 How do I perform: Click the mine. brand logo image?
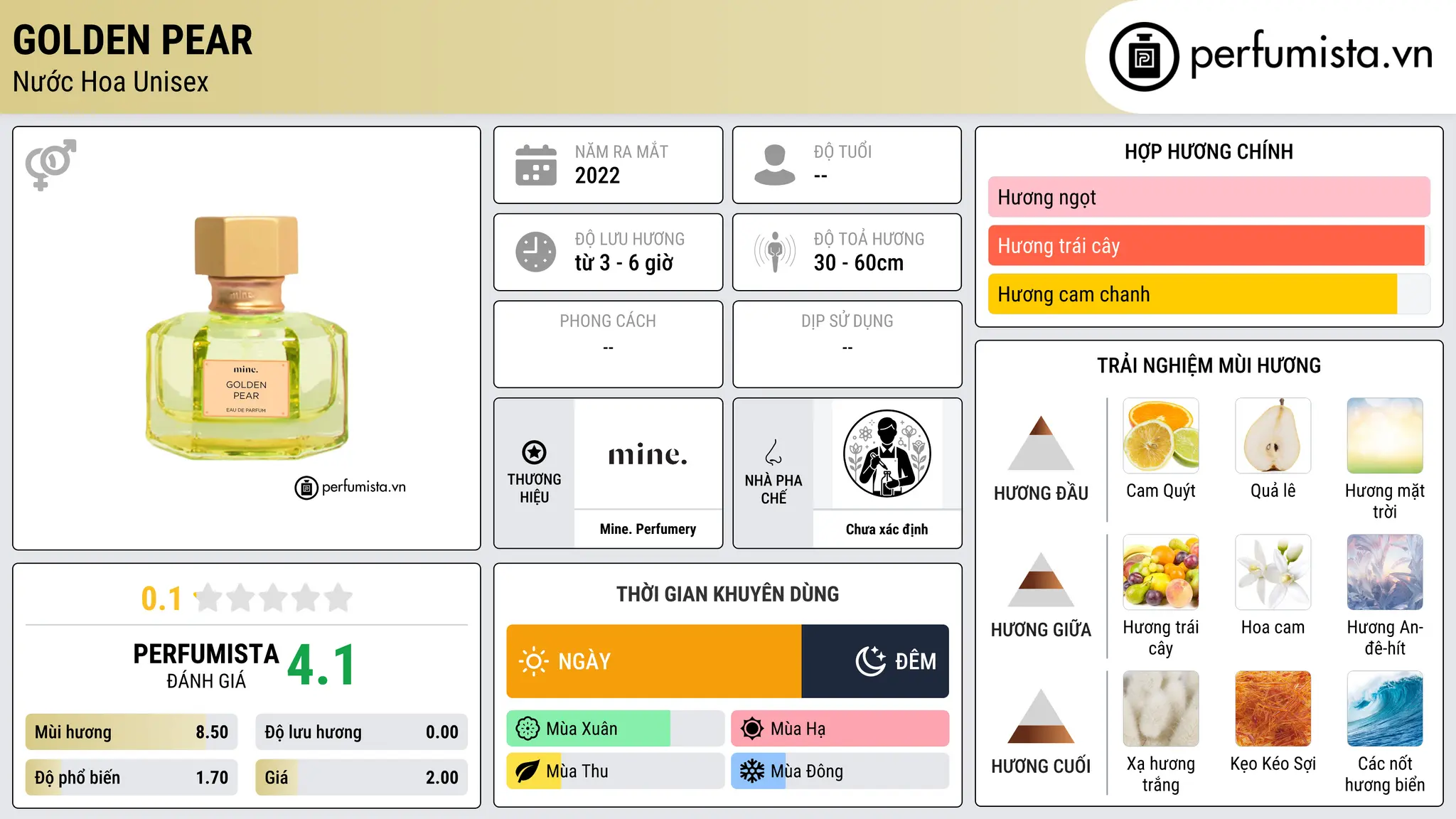(x=648, y=454)
